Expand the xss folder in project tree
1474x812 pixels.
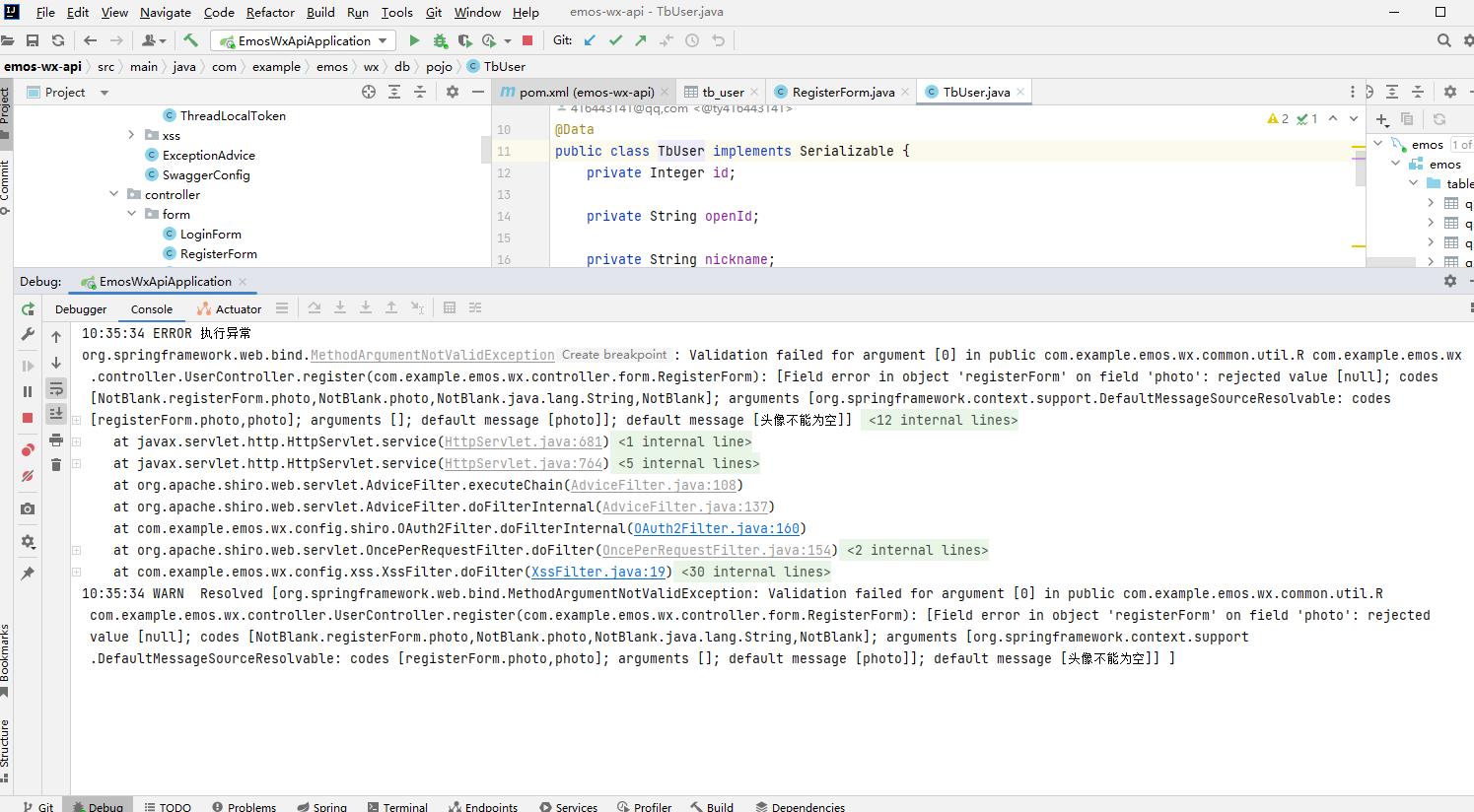click(x=132, y=135)
